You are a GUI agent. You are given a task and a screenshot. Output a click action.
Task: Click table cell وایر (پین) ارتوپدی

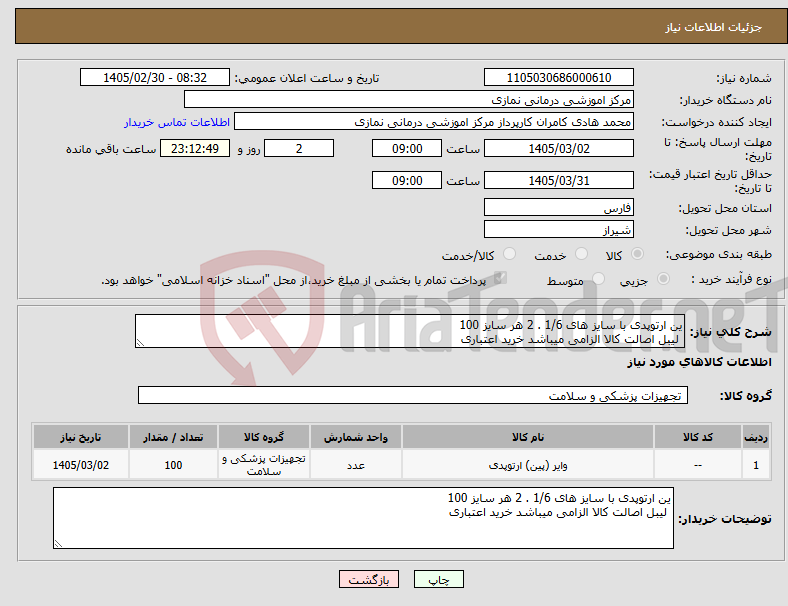tap(528, 465)
